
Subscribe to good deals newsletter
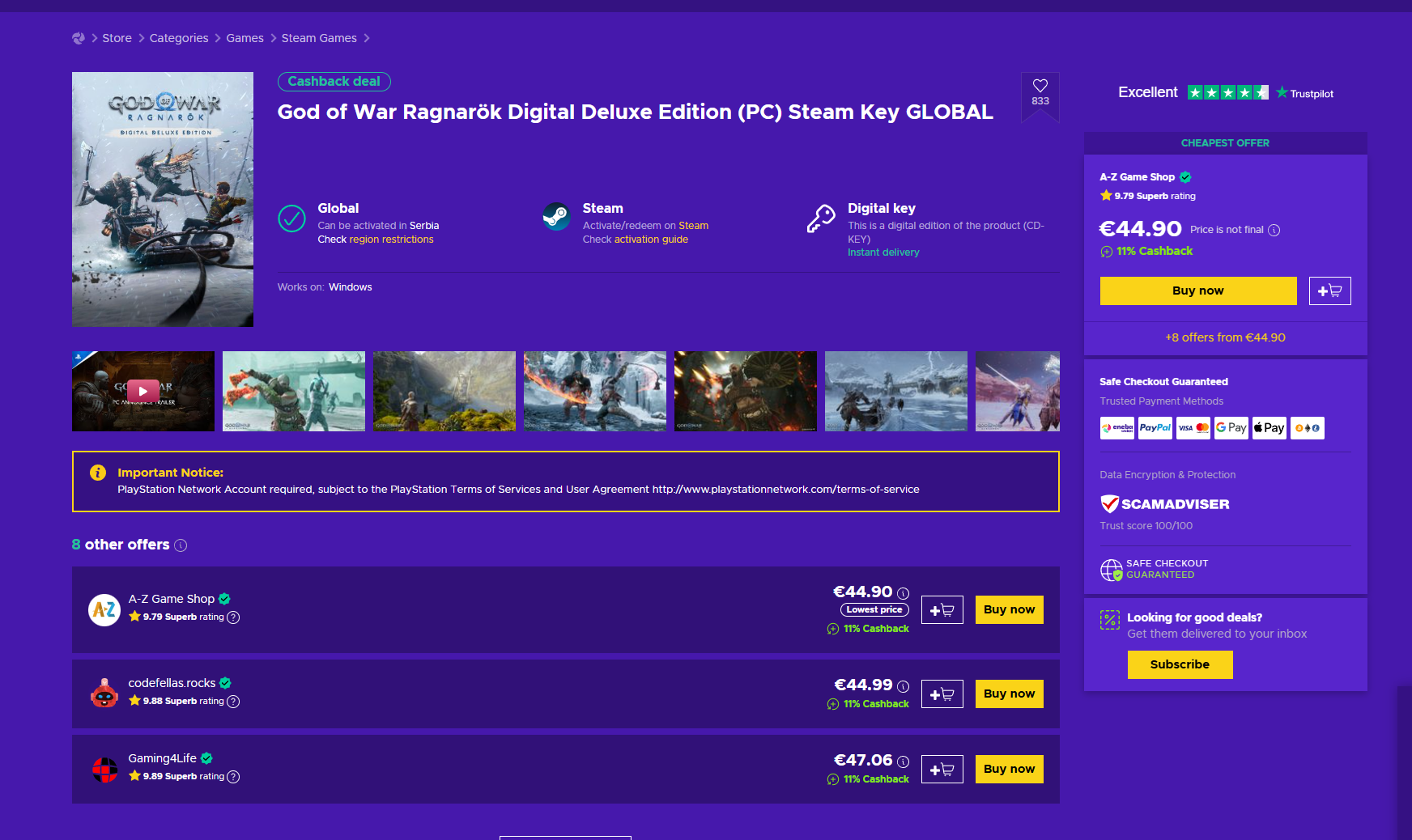click(1180, 664)
